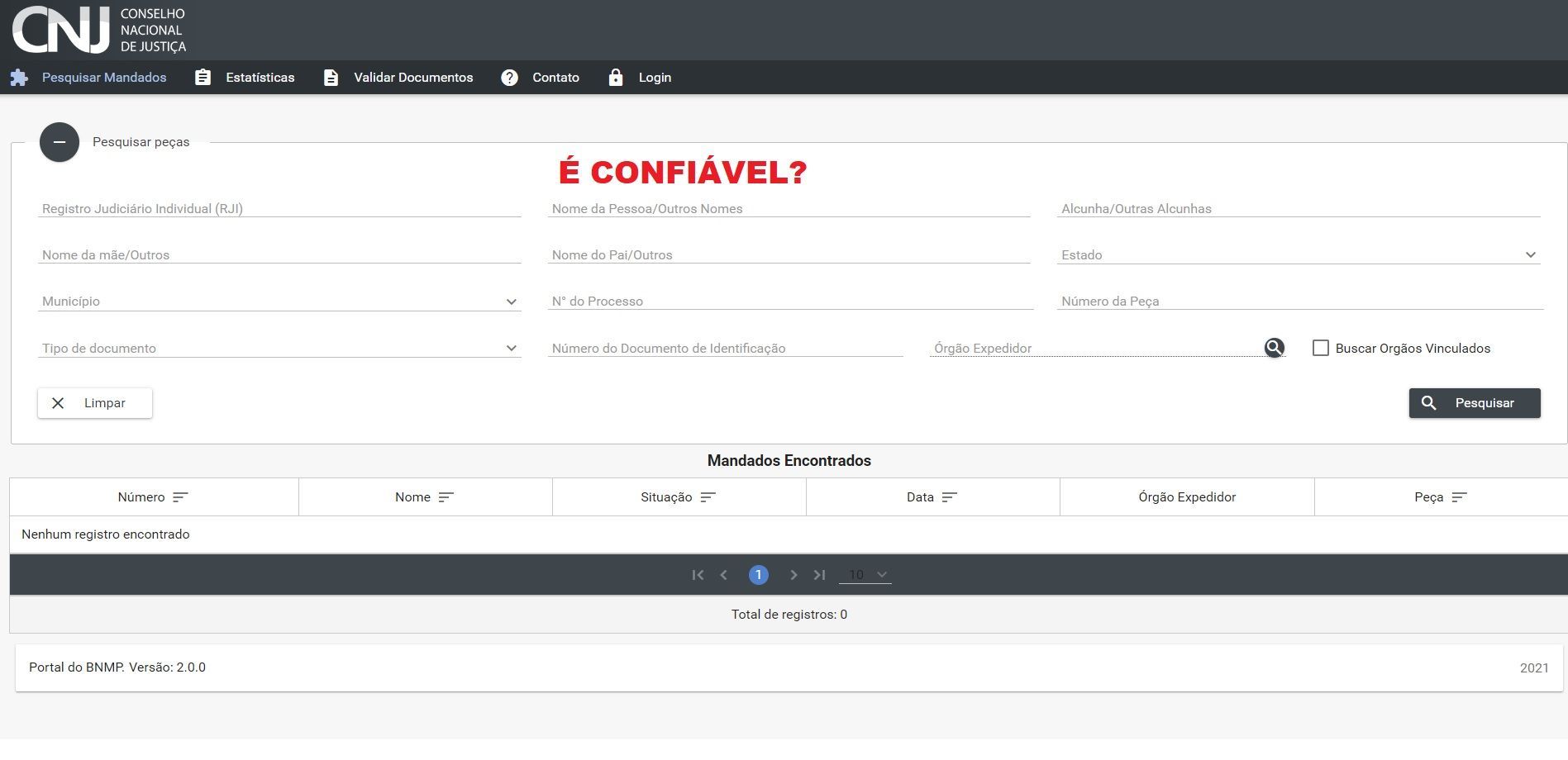Click the Órgão Expedidor search magnifier icon
1568x760 pixels.
coord(1274,348)
